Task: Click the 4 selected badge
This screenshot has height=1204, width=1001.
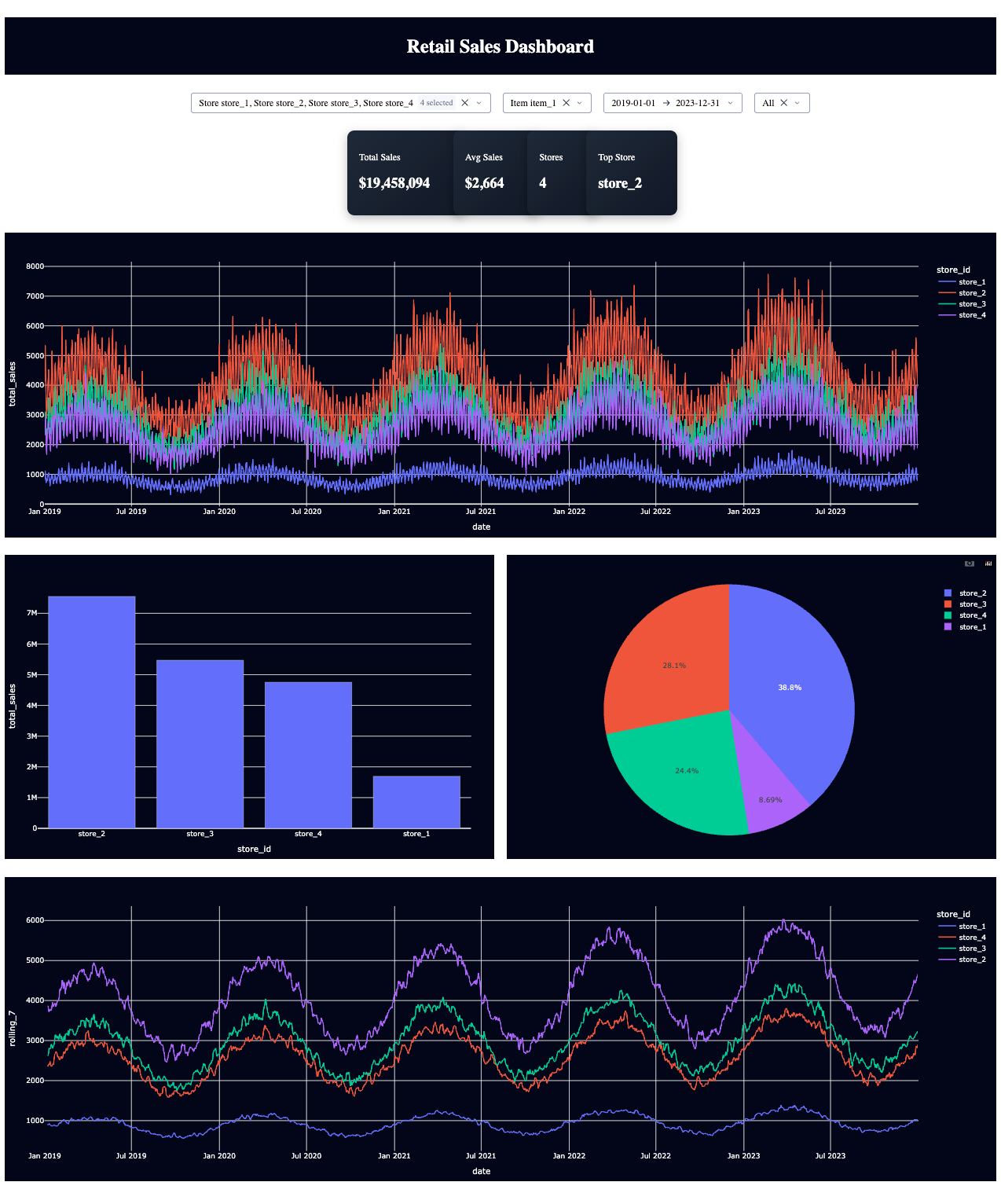Action: 436,103
